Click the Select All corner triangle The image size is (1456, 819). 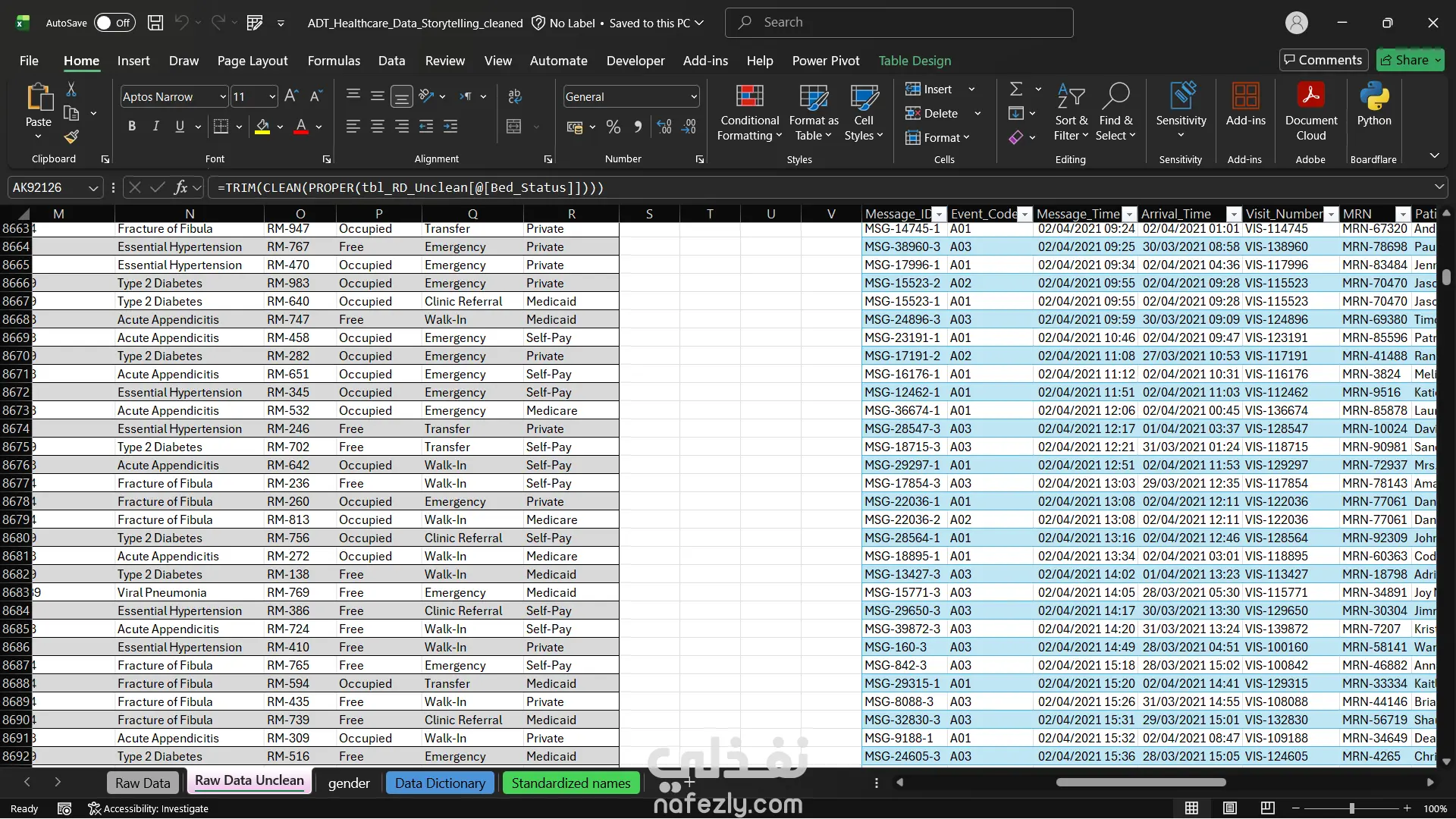(24, 215)
